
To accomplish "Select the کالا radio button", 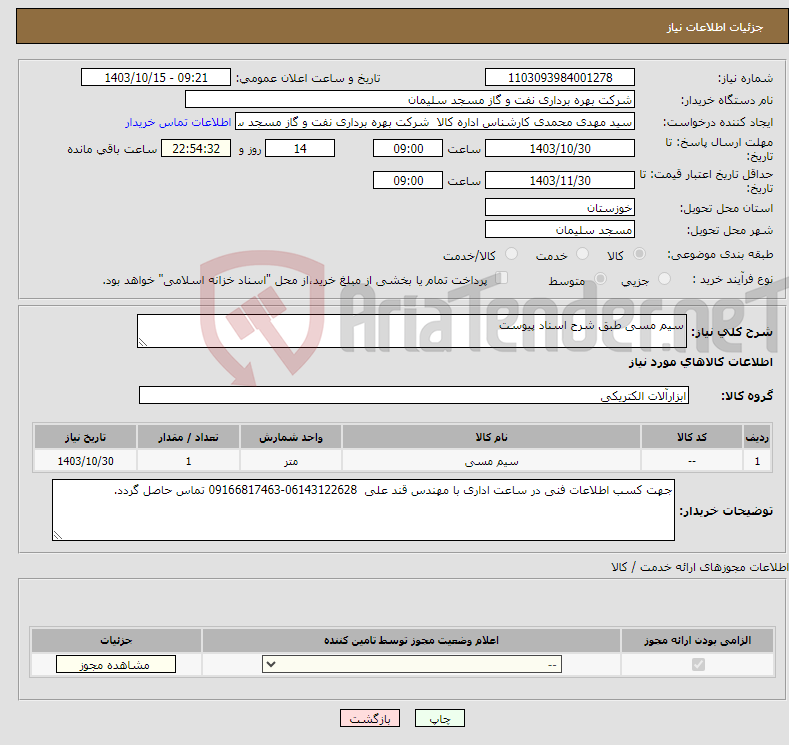I will tap(639, 254).
